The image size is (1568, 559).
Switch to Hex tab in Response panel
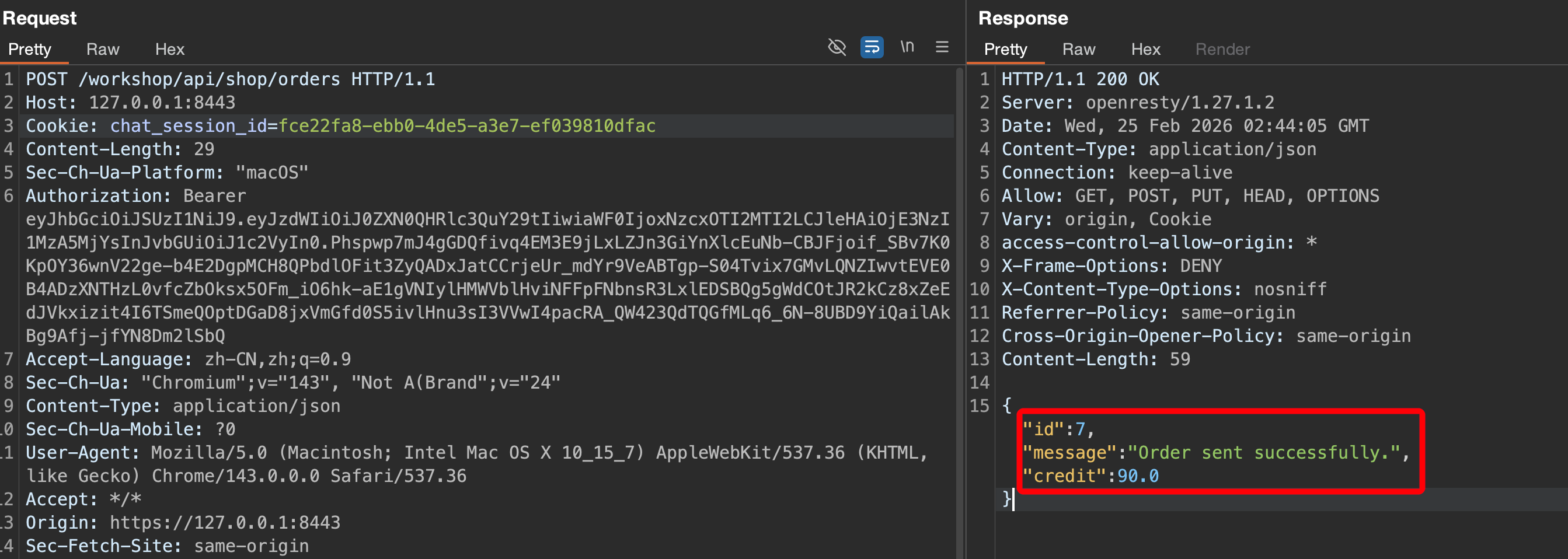(x=1145, y=49)
